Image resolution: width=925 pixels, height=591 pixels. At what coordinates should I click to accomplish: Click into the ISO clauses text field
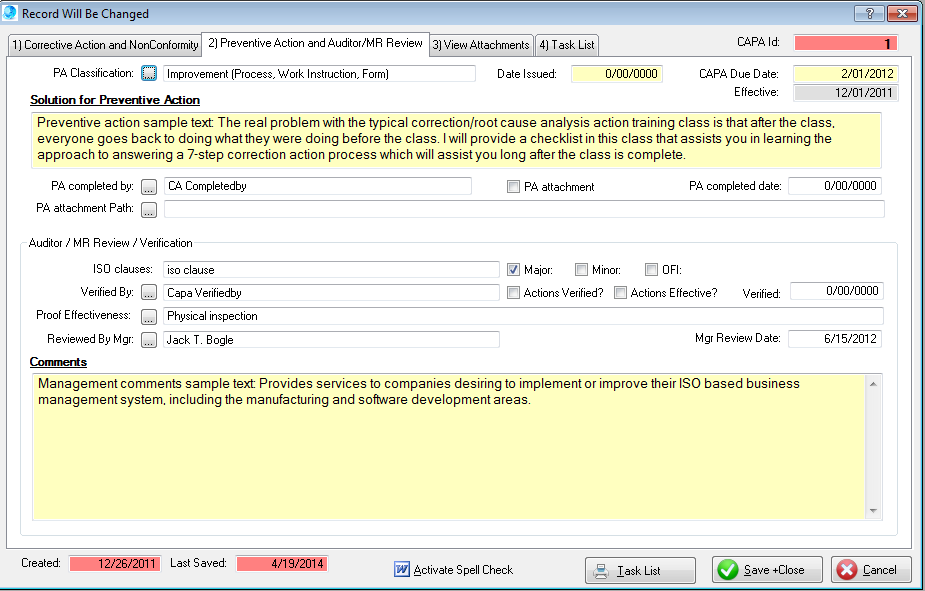click(330, 269)
